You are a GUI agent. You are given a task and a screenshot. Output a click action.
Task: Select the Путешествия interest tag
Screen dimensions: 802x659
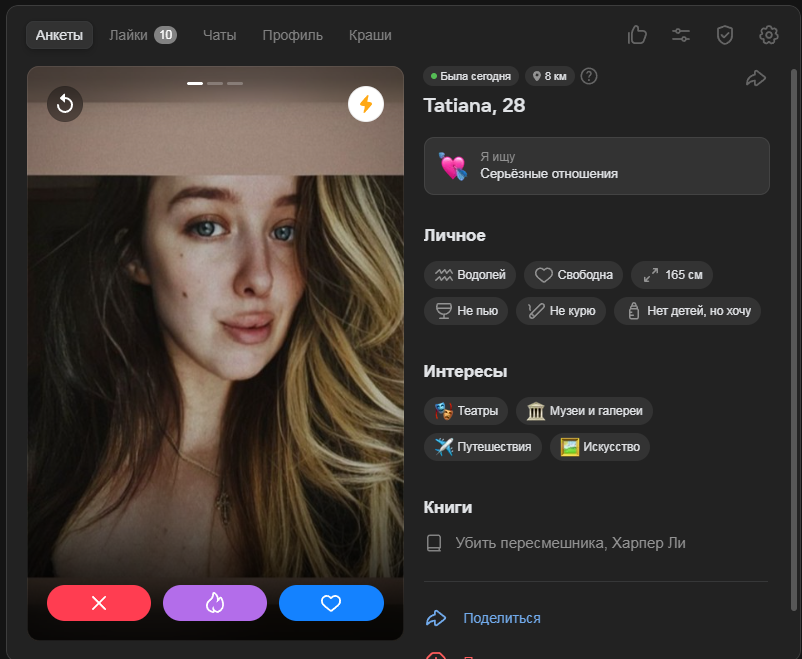pyautogui.click(x=484, y=446)
